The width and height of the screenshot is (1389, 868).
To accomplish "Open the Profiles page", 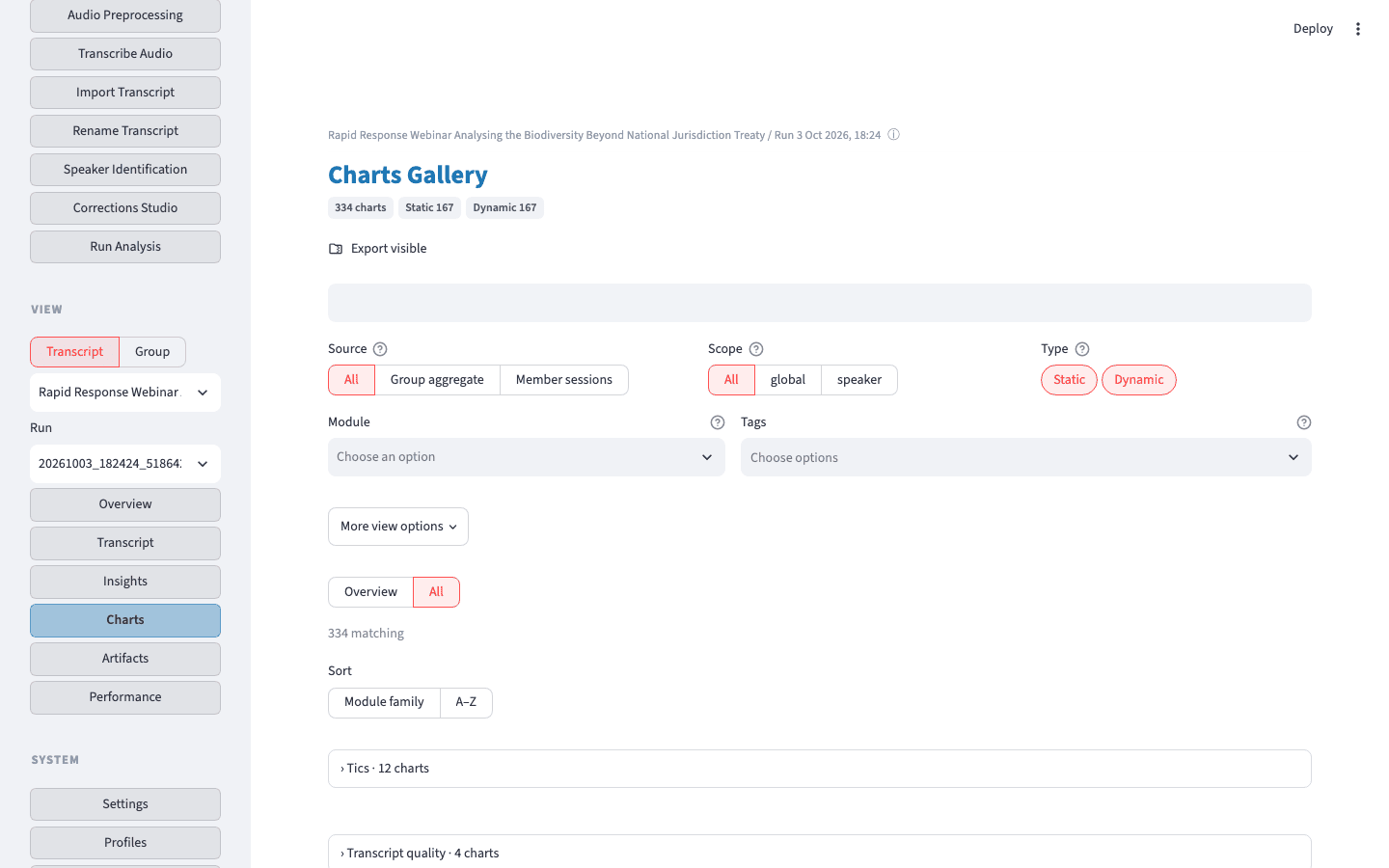I will click(x=125, y=843).
